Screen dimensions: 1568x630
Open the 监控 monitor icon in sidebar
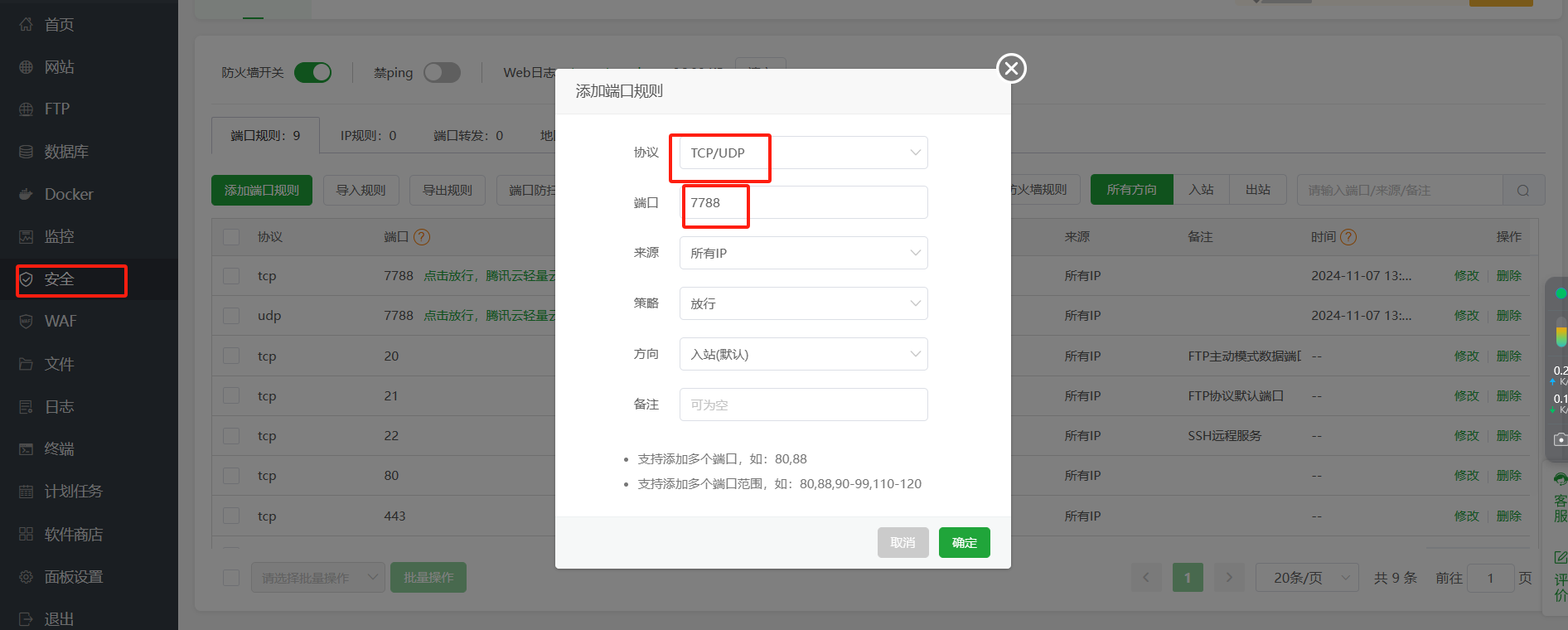(x=27, y=237)
